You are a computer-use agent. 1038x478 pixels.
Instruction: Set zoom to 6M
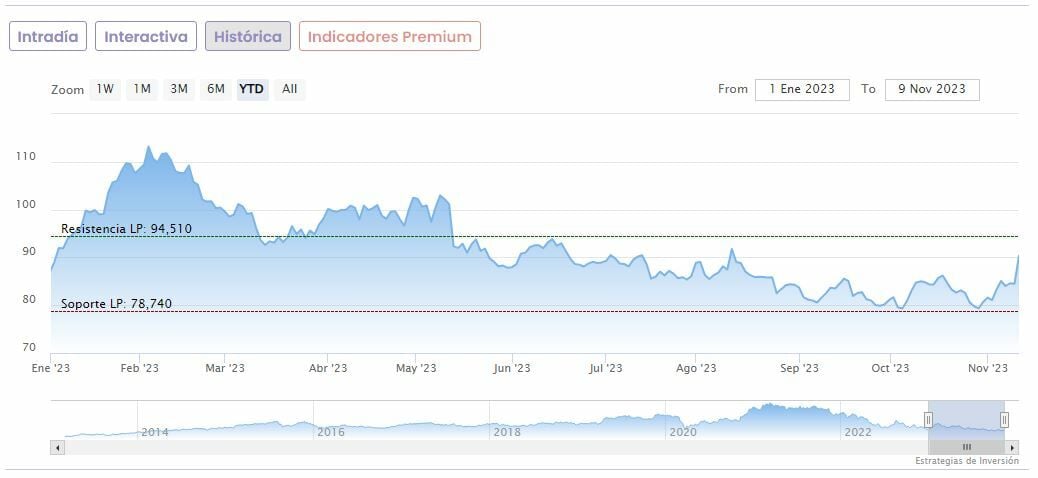[216, 89]
